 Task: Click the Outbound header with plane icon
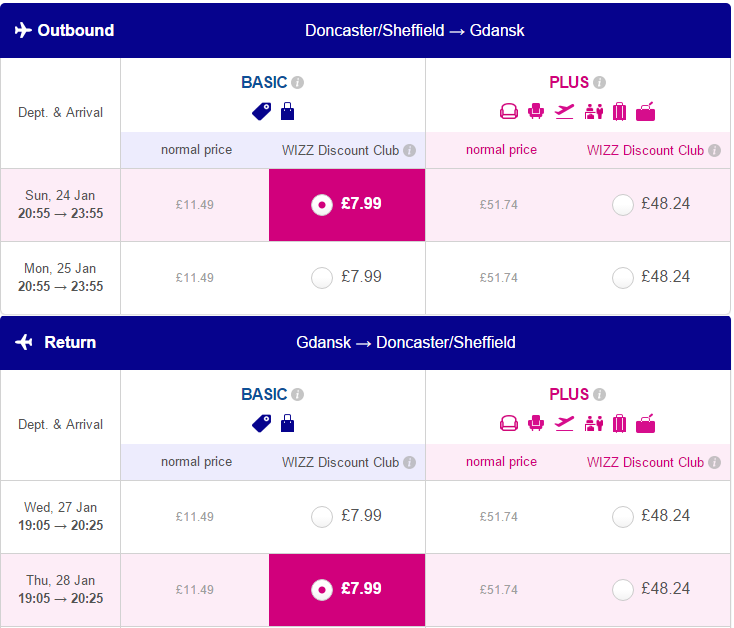[x=65, y=30]
